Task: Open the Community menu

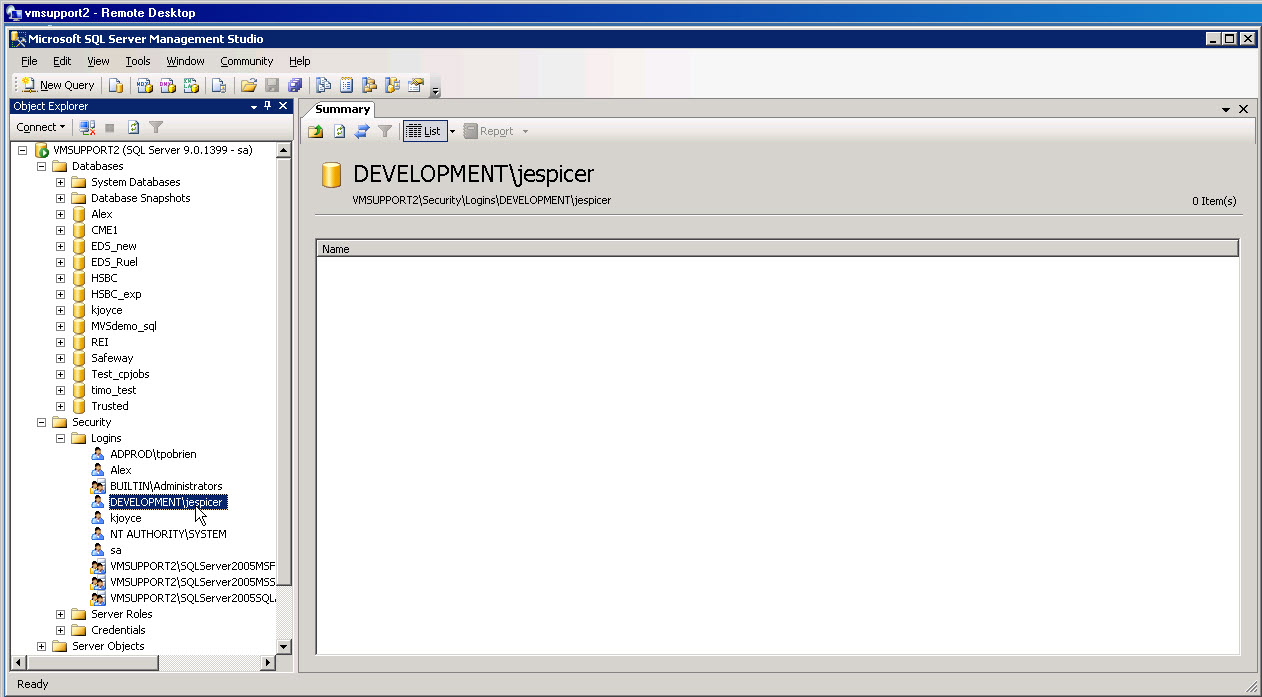Action: point(246,61)
